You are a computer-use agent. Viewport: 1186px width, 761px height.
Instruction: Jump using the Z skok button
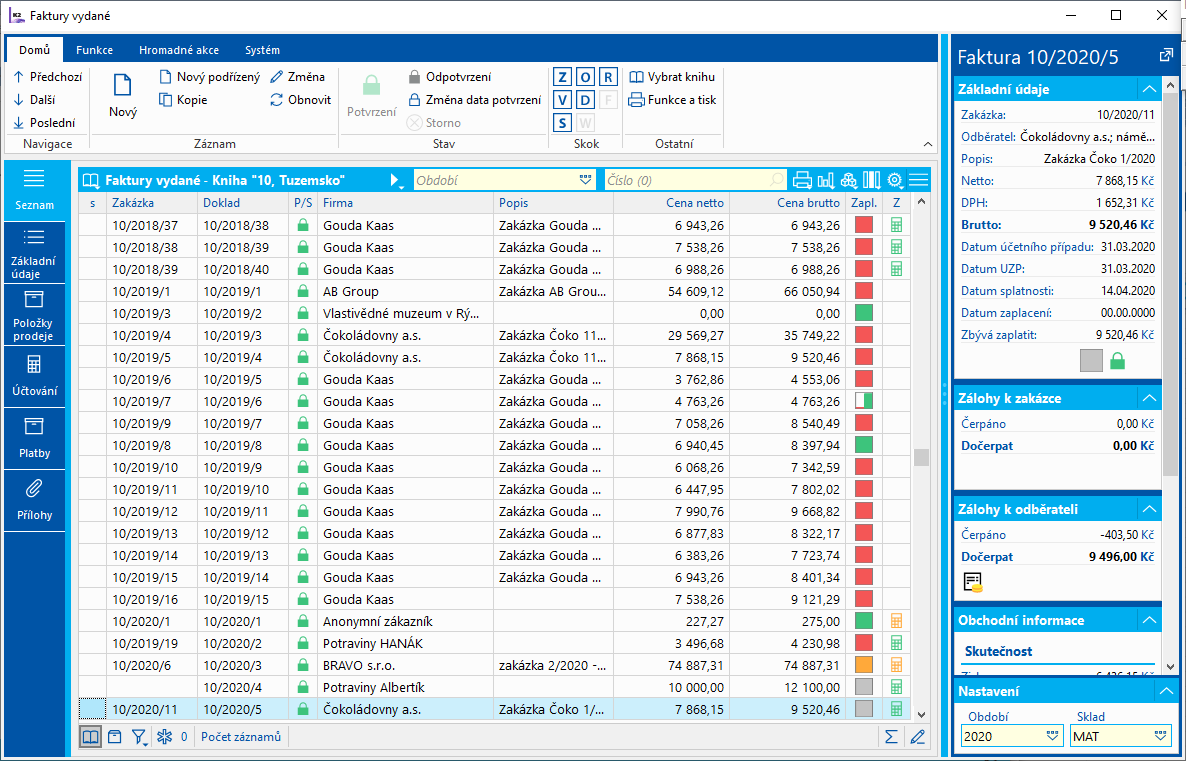(x=562, y=77)
